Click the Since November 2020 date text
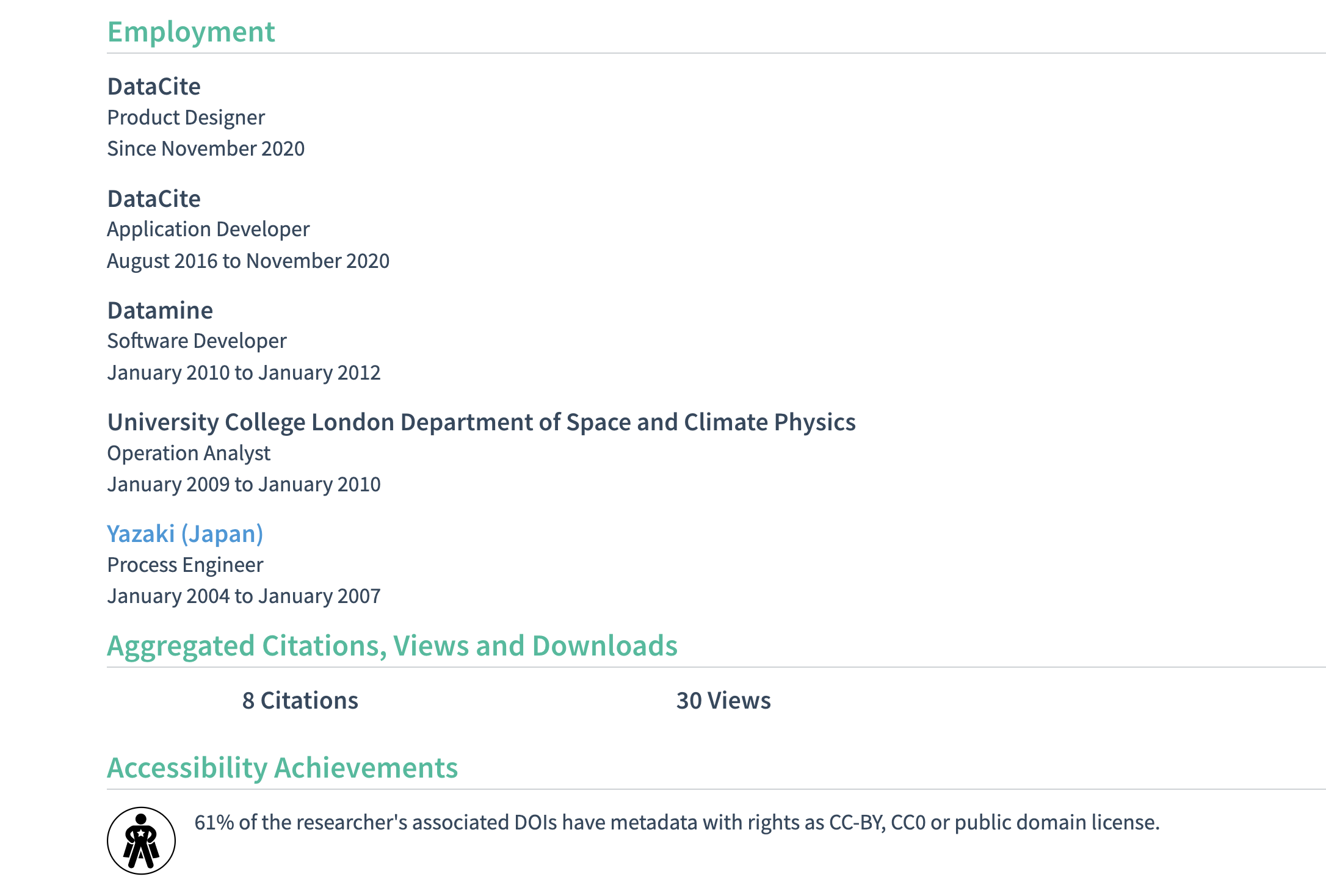 [206, 148]
